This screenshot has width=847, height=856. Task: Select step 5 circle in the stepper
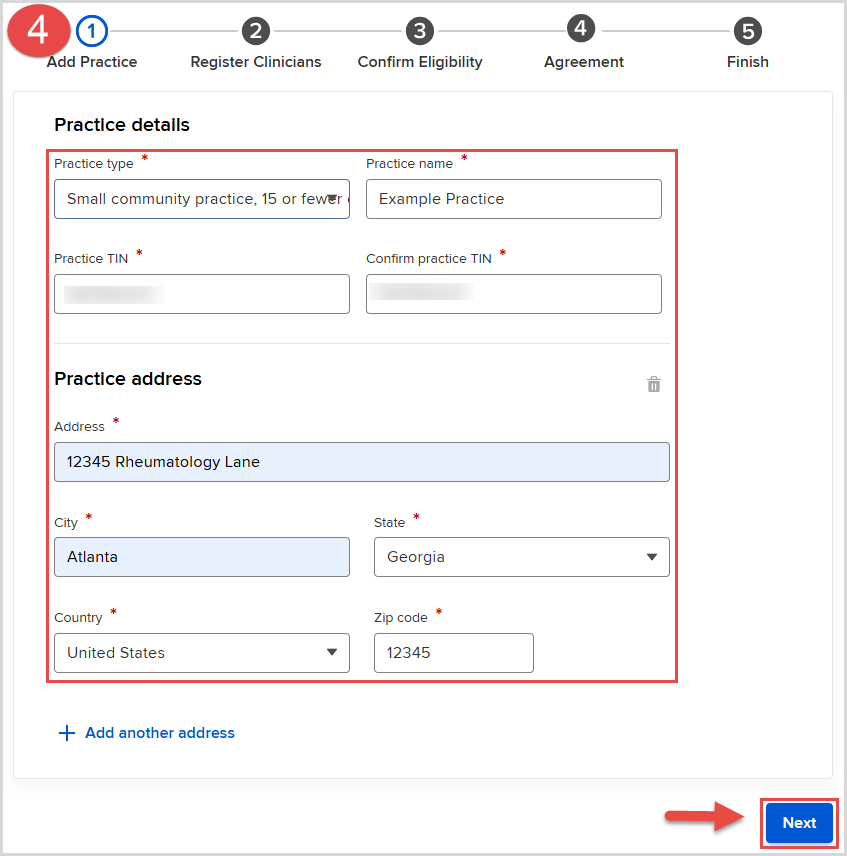pyautogui.click(x=748, y=31)
